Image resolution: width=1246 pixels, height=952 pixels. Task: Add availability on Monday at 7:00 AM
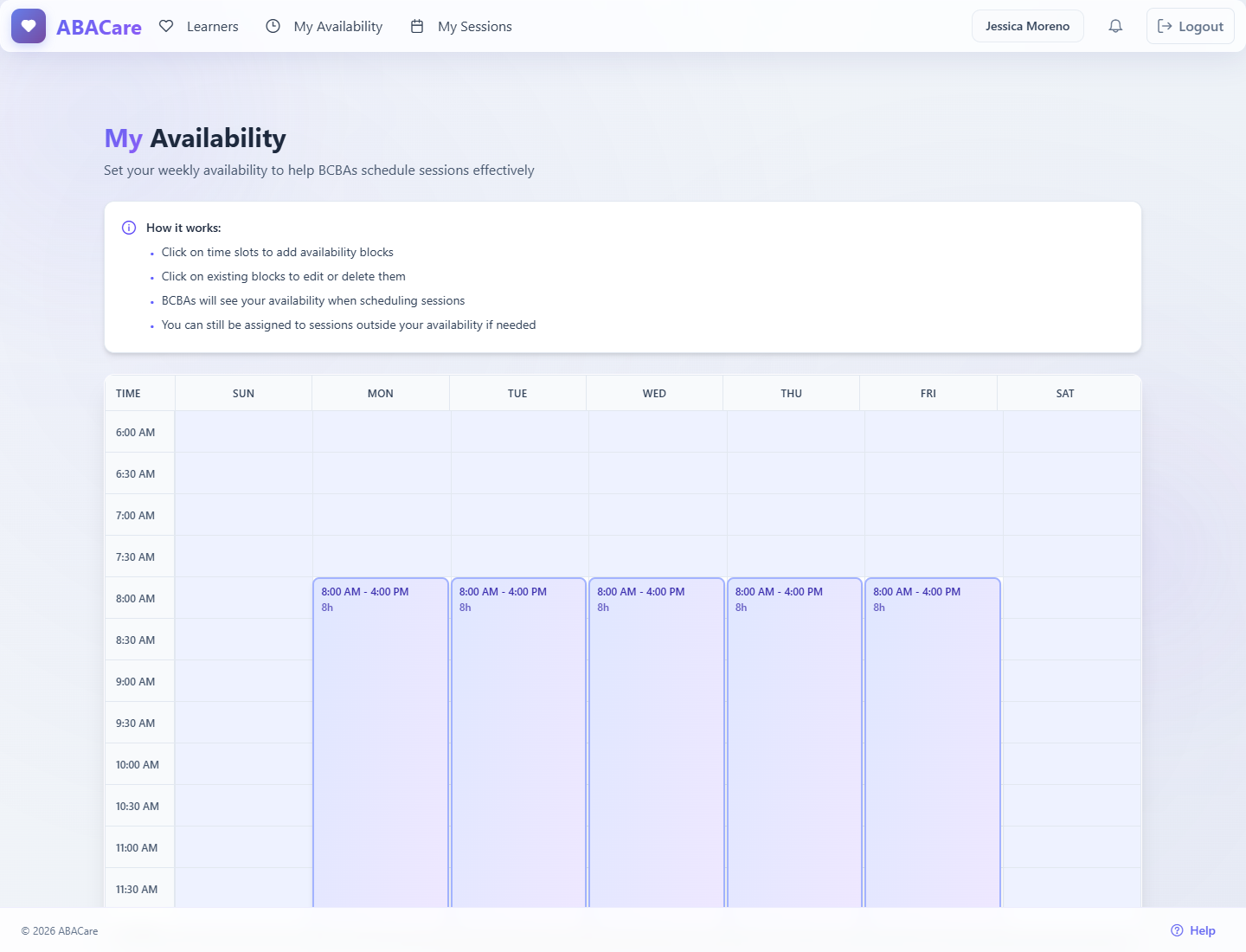(382, 515)
